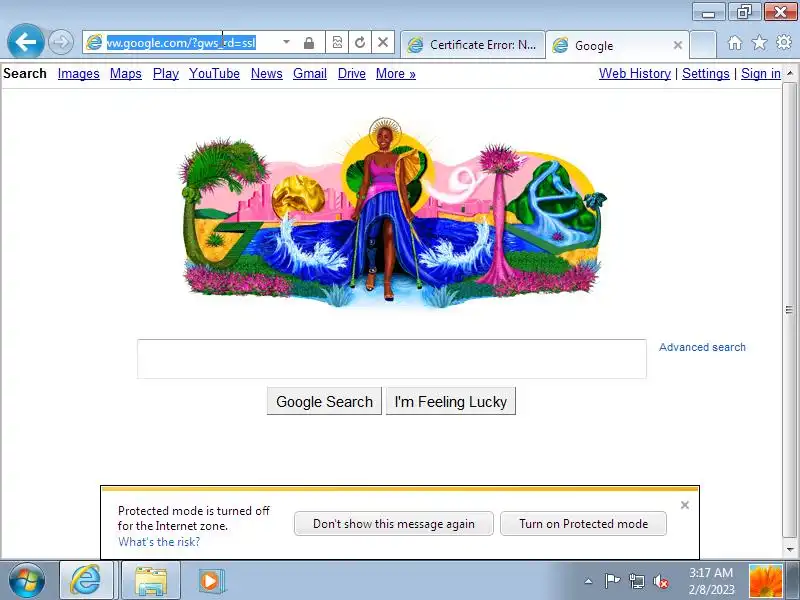The height and width of the screenshot is (600, 800).
Task: Expand the address bar autocomplete dropdown
Action: tap(286, 42)
